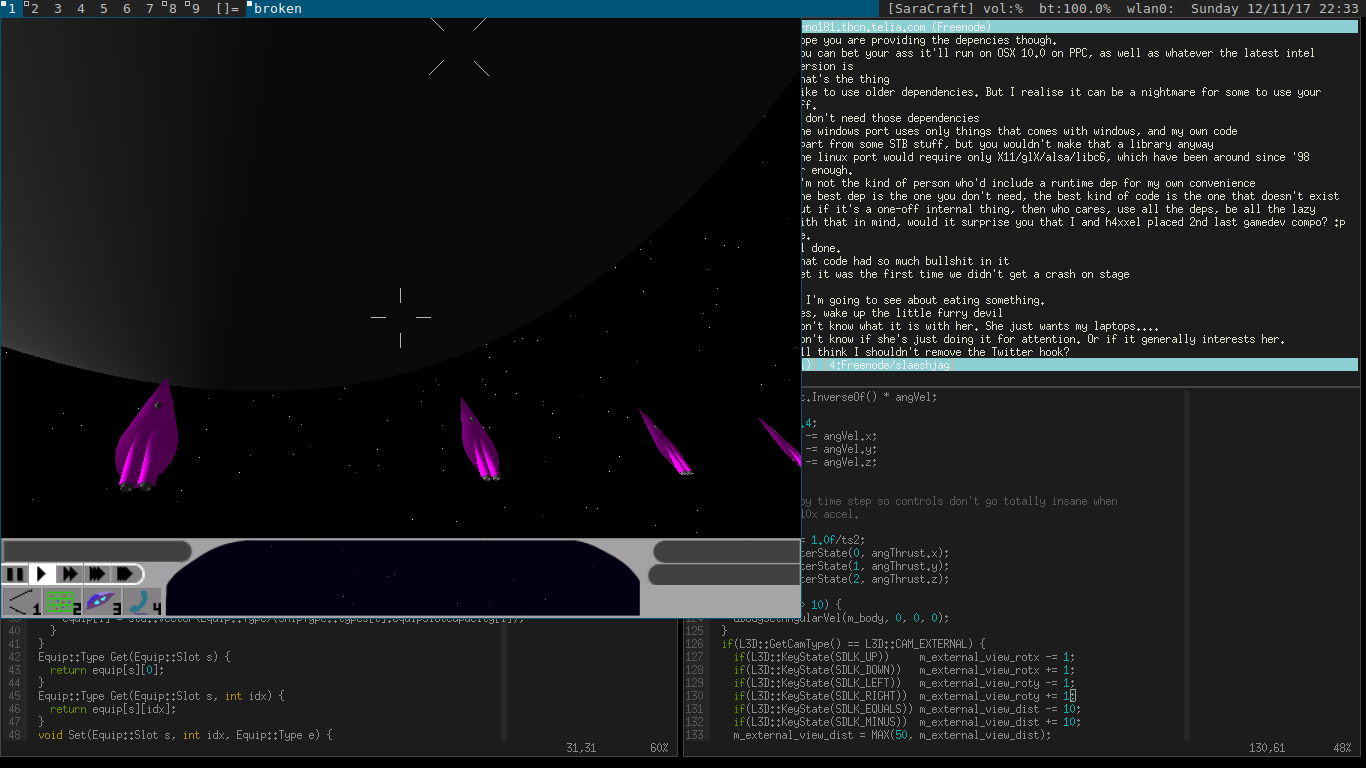Image resolution: width=1366 pixels, height=768 pixels.
Task: Pause the game simulation
Action: pyautogui.click(x=15, y=574)
